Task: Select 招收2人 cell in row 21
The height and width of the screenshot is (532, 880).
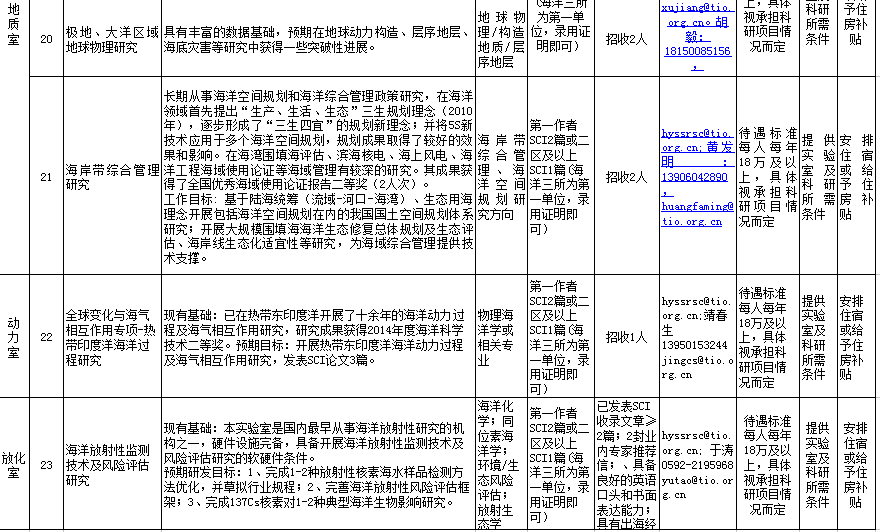Action: pos(627,177)
